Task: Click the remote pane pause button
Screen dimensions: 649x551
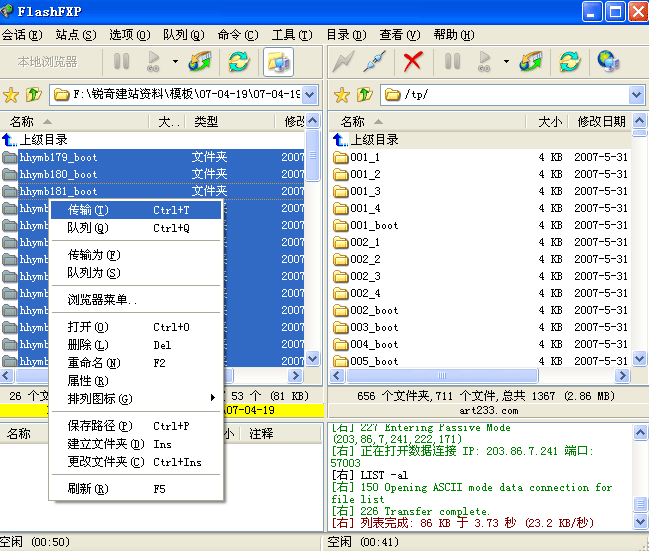Action: [452, 61]
